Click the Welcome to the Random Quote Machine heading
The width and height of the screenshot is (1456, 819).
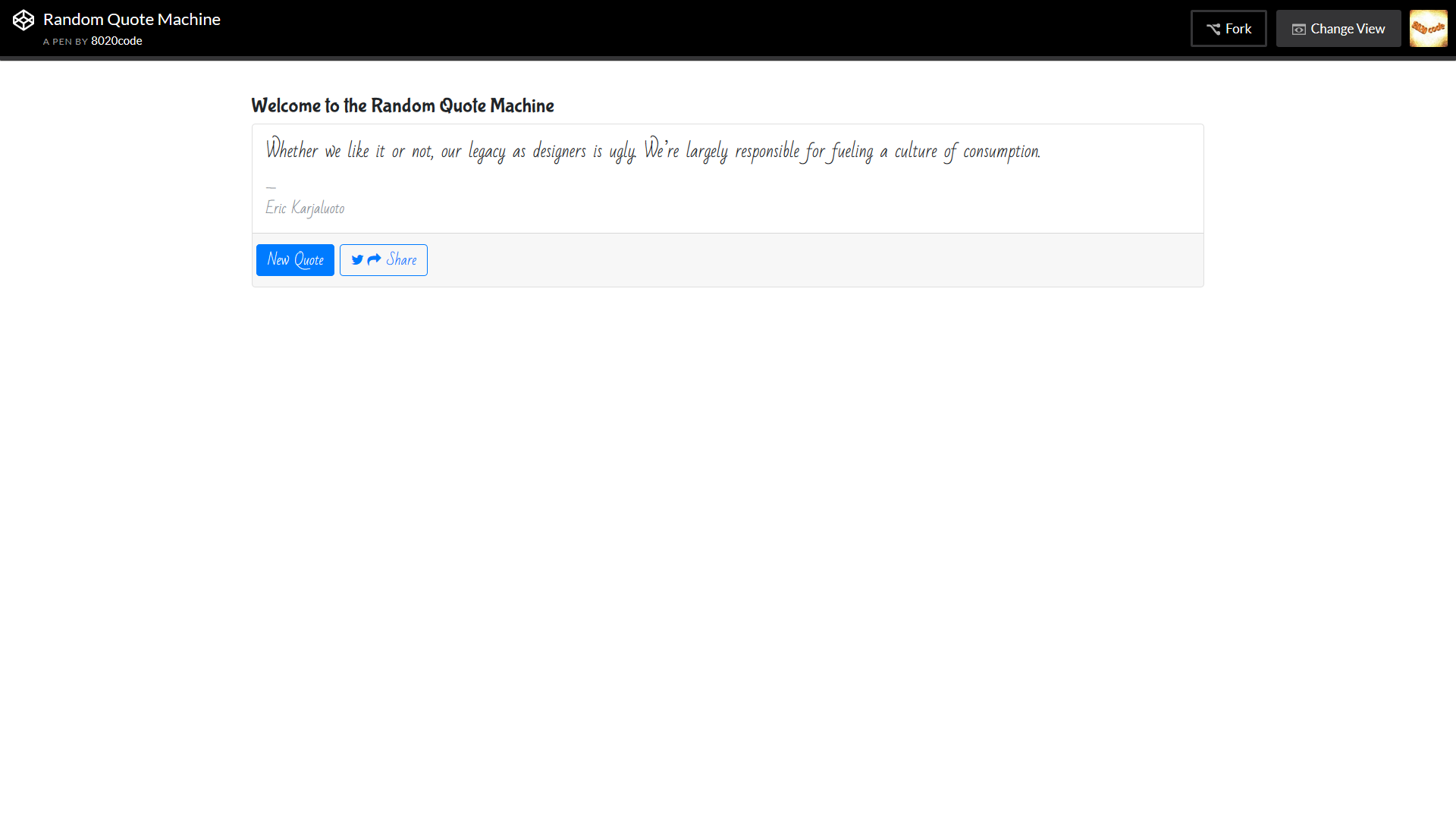point(403,105)
